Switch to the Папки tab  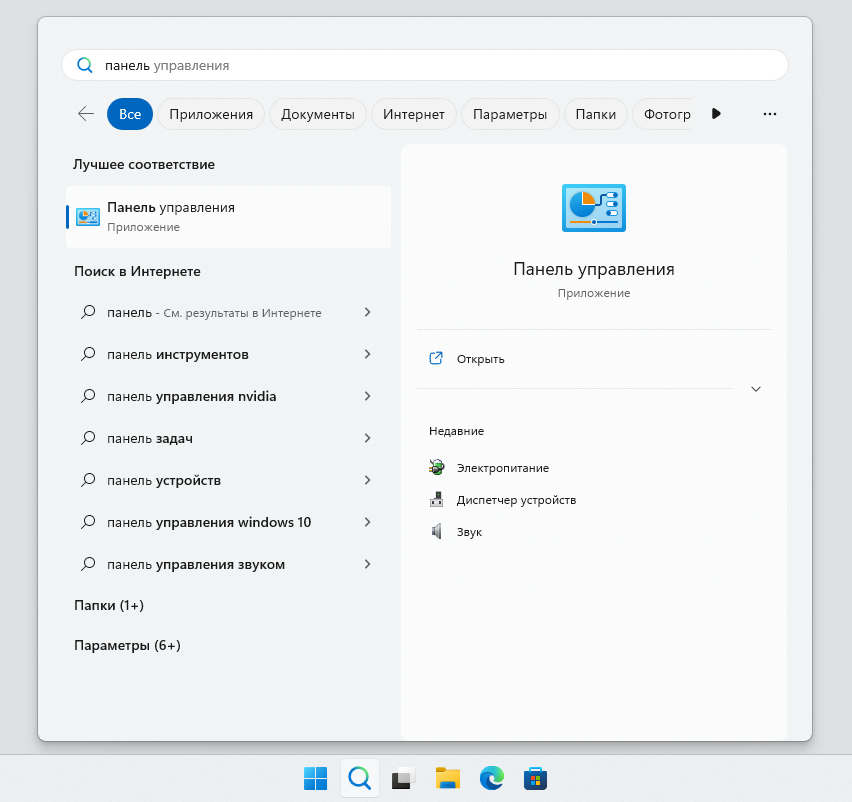pos(596,114)
